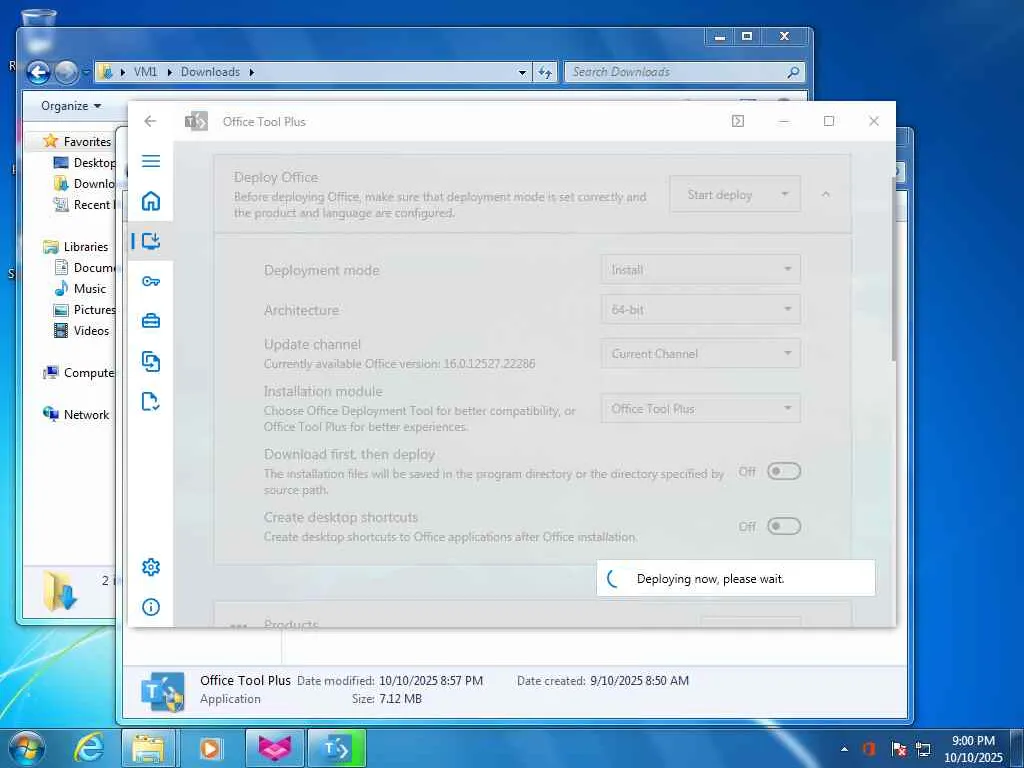Screen dimensions: 1024x768
Task: Click the Office Tool Plus icon in details pane
Action: (162, 691)
